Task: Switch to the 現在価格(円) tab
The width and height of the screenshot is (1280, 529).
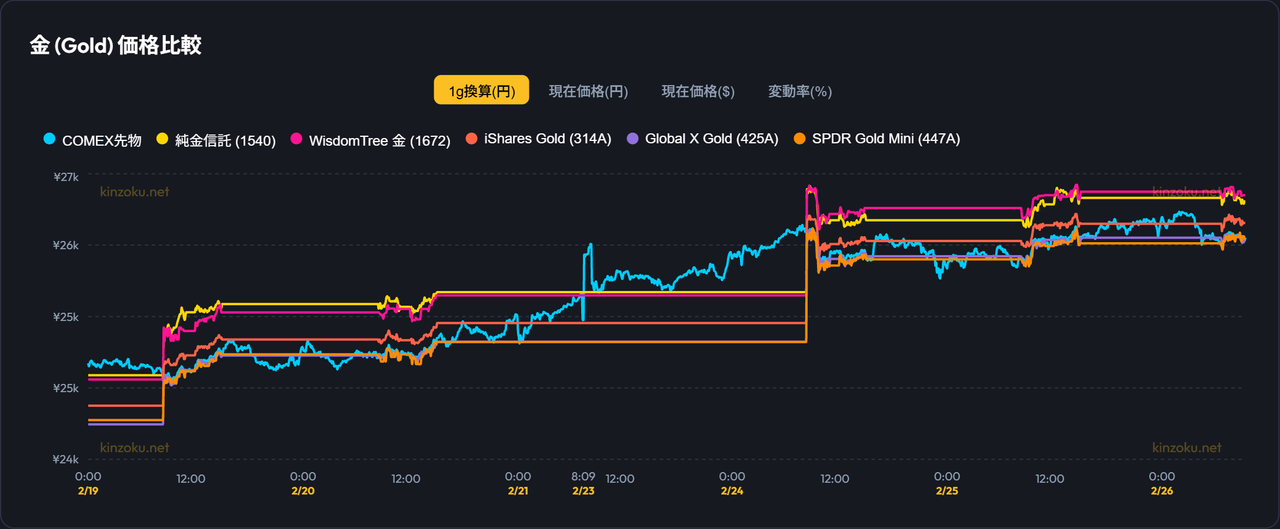Action: pos(588,91)
